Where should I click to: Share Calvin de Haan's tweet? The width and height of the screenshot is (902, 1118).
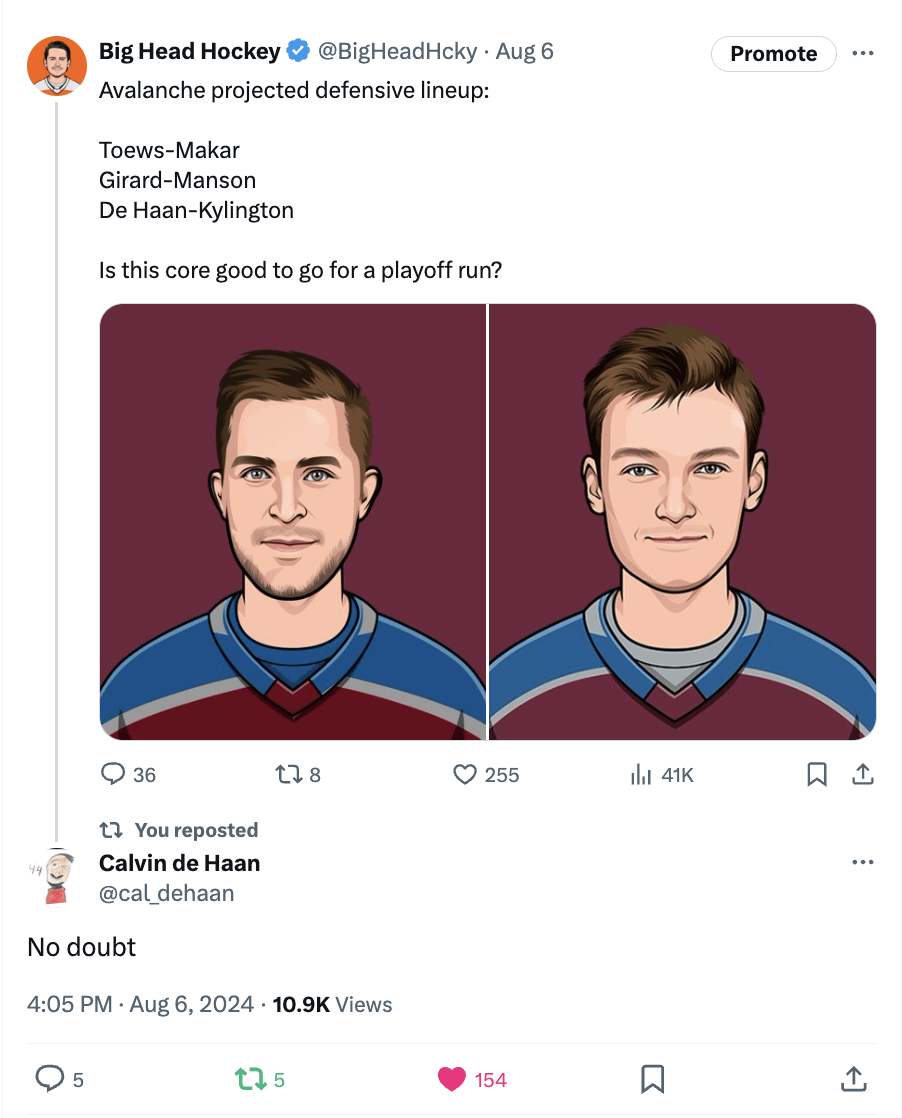(x=853, y=1078)
